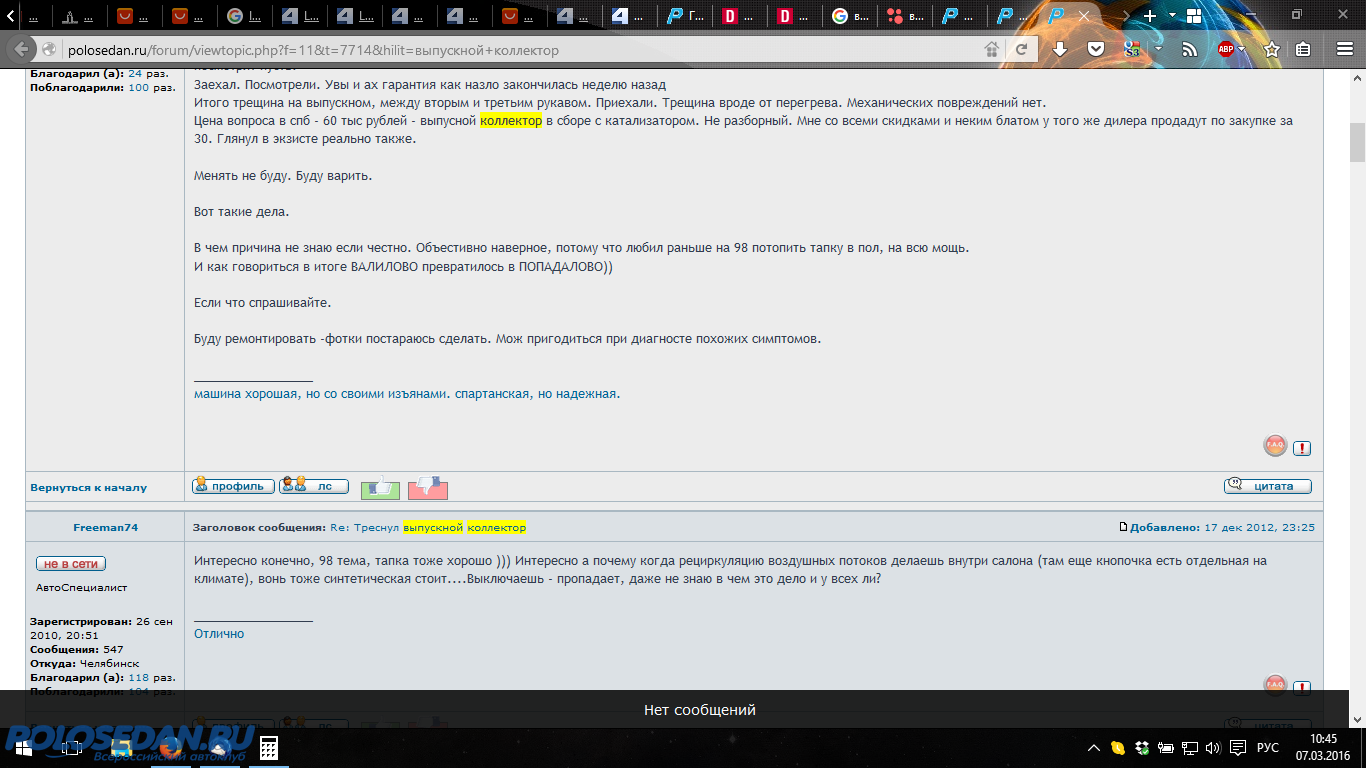Click the report post exclamation icon
This screenshot has width=1366, height=768.
point(1301,448)
